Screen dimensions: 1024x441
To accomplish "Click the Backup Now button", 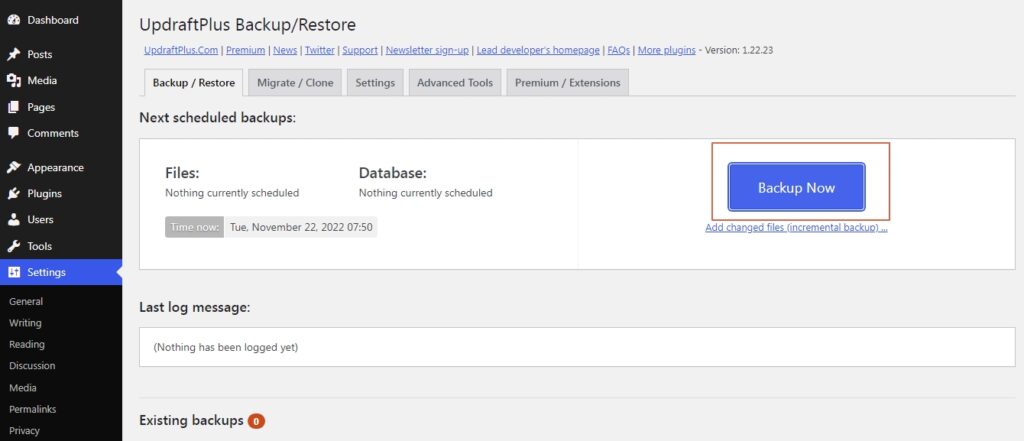I will (796, 187).
